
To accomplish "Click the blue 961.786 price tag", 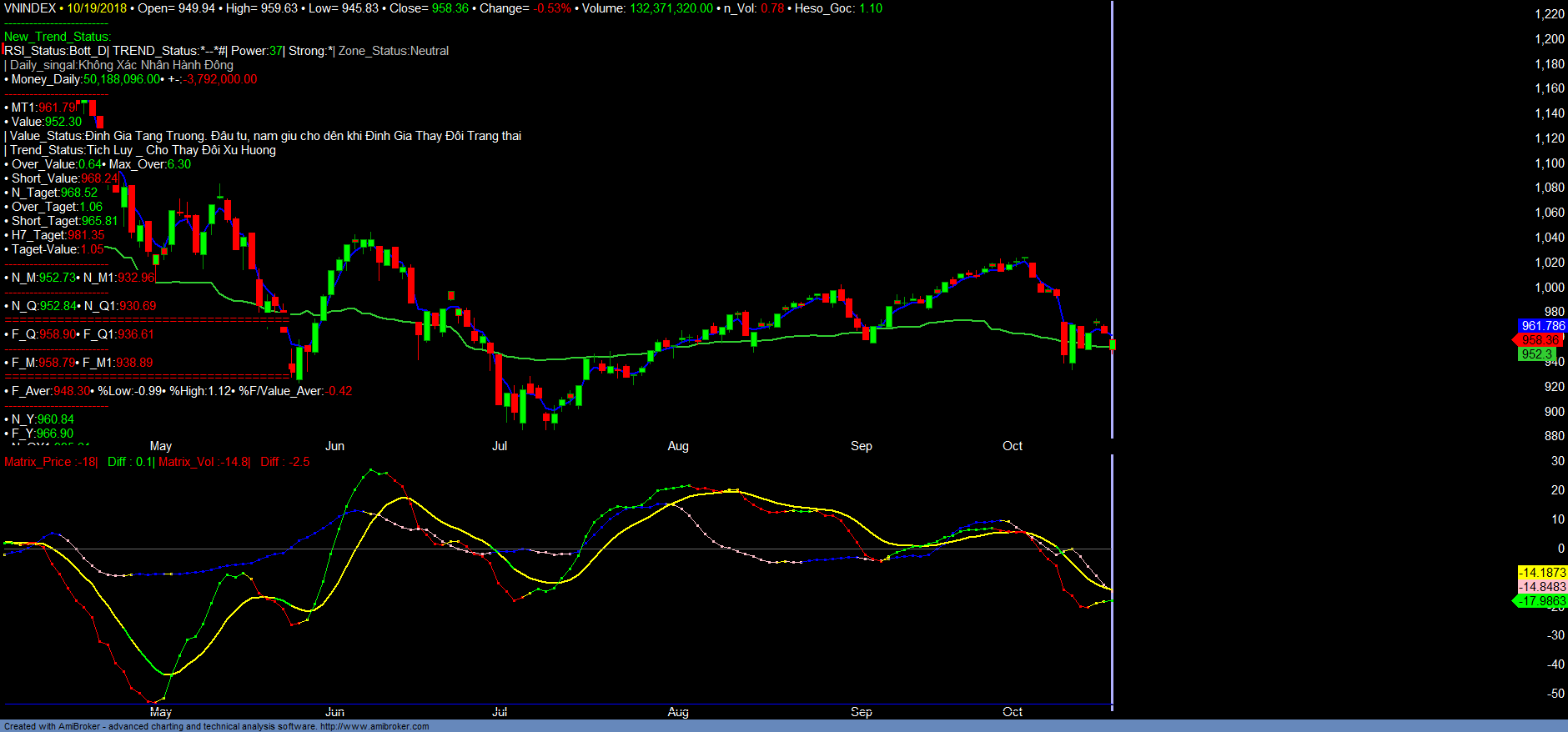I will pyautogui.click(x=1542, y=326).
